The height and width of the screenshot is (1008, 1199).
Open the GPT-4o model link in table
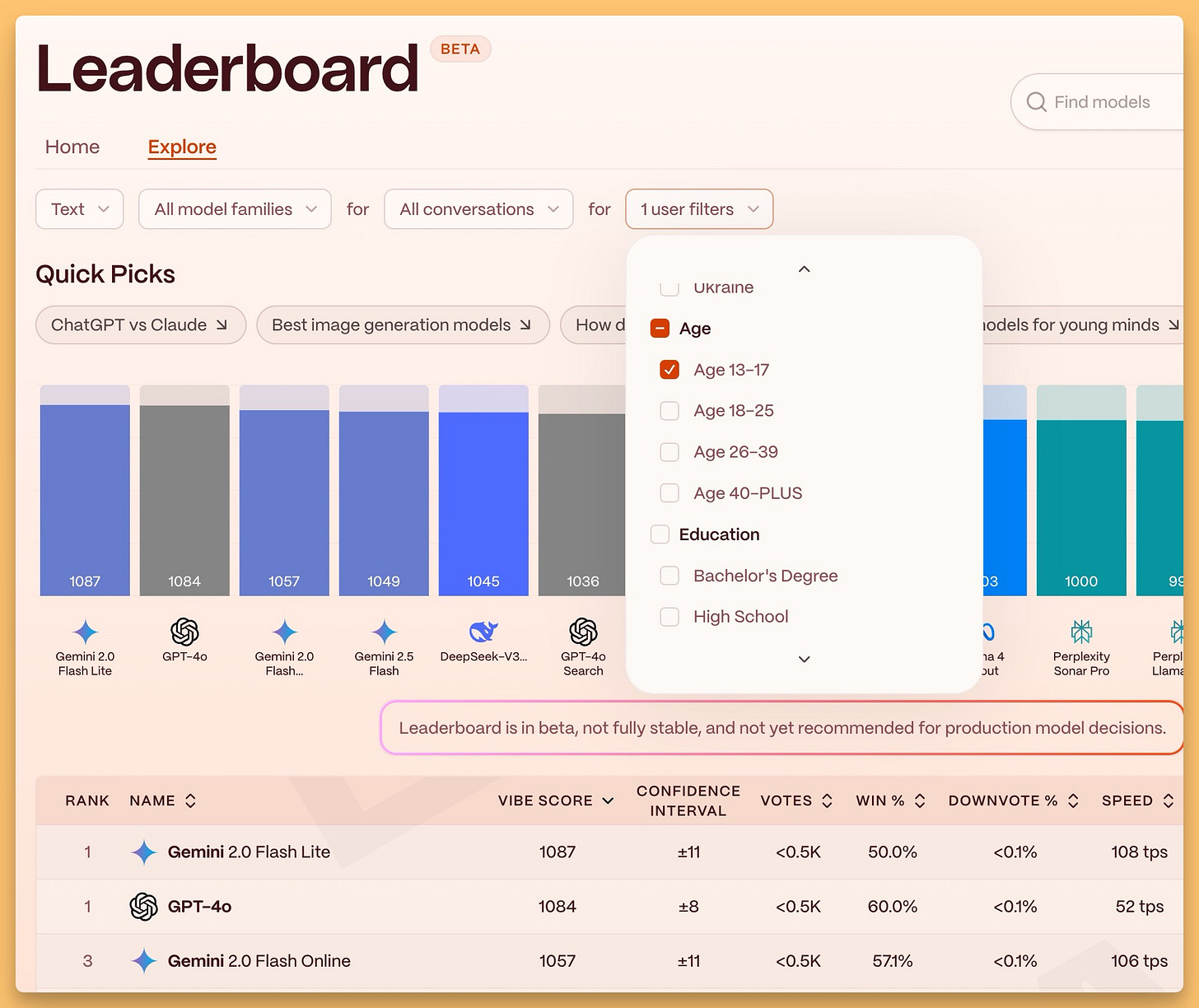tap(199, 907)
